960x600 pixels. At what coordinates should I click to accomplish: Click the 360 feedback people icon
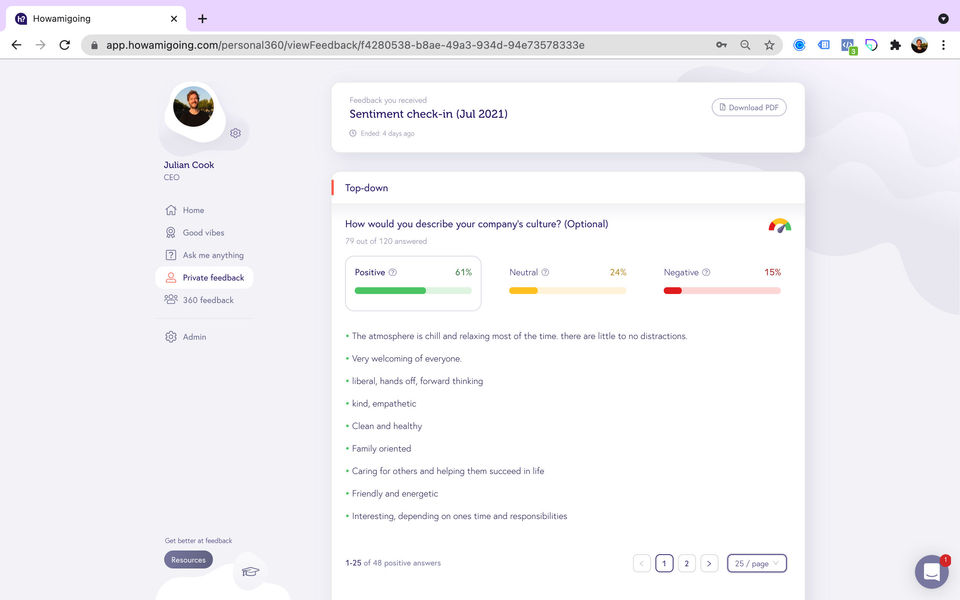171,299
